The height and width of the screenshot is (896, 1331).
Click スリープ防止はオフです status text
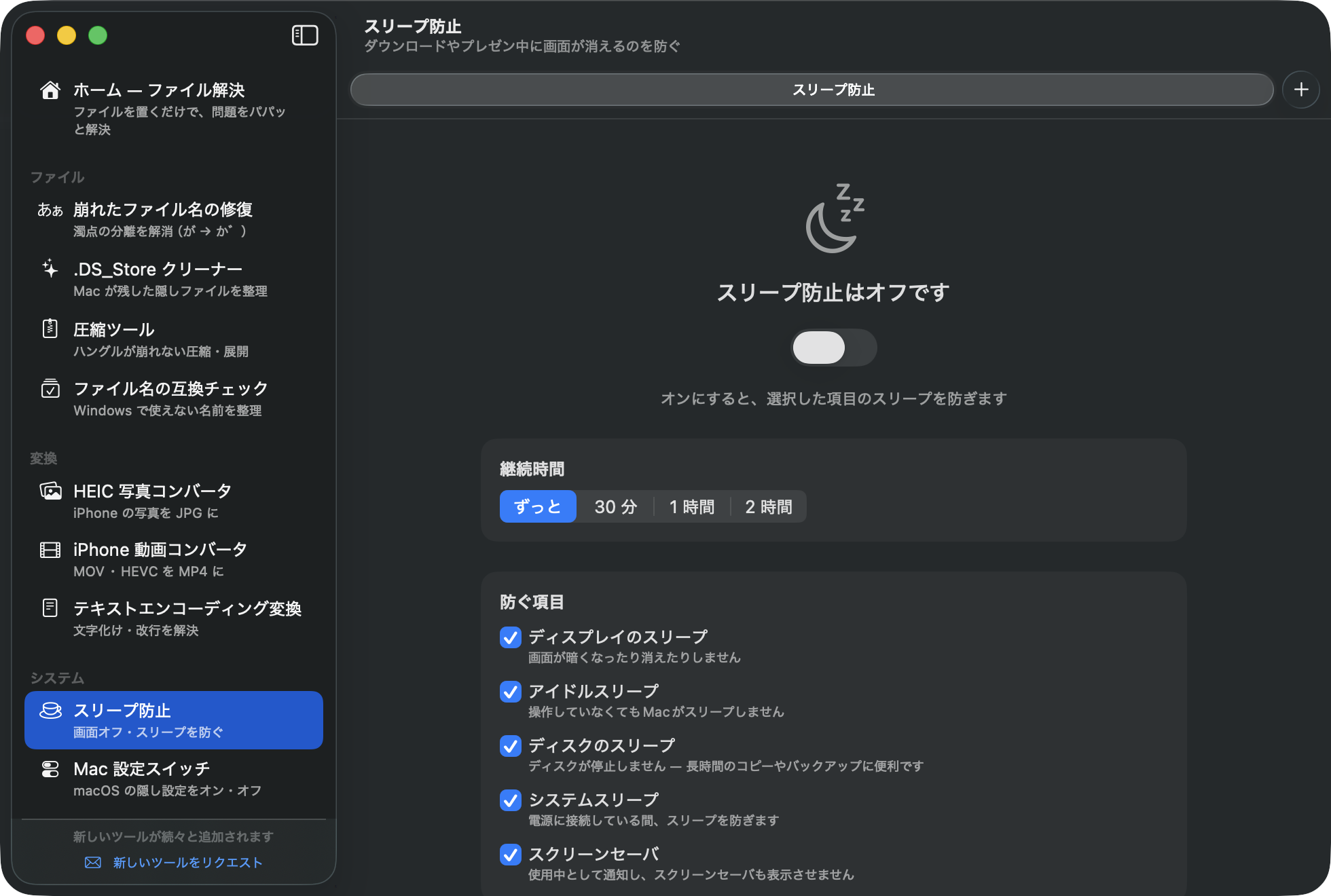pos(834,293)
